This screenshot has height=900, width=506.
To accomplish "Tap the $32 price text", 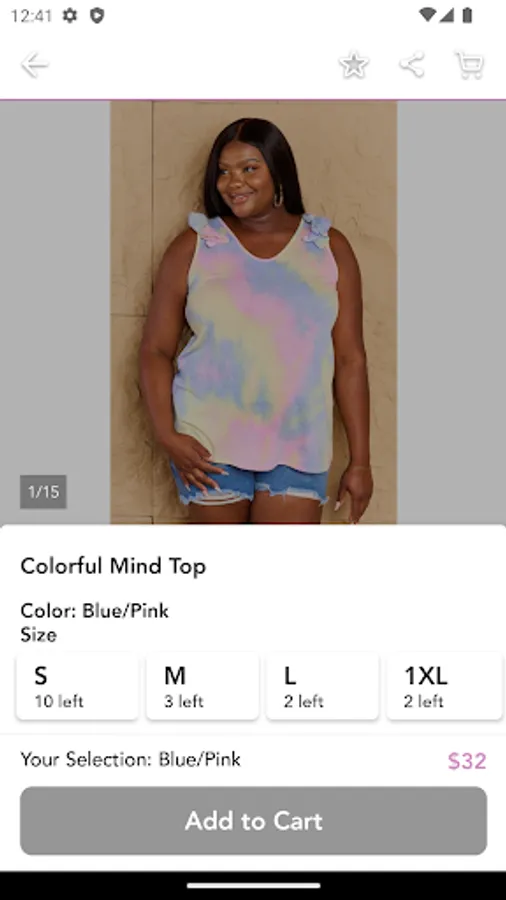I will point(467,761).
